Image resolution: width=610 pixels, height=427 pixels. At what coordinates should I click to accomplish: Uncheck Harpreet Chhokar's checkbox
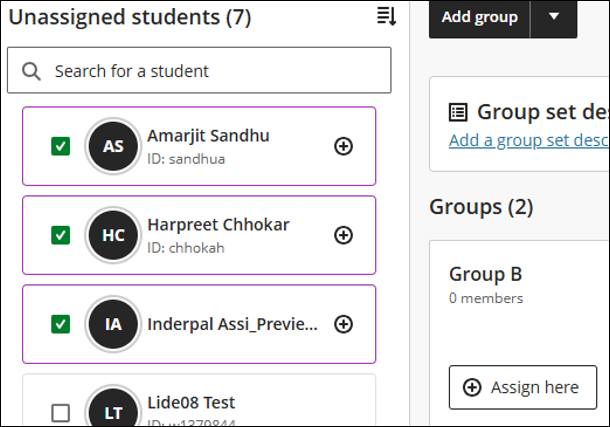[x=61, y=235]
